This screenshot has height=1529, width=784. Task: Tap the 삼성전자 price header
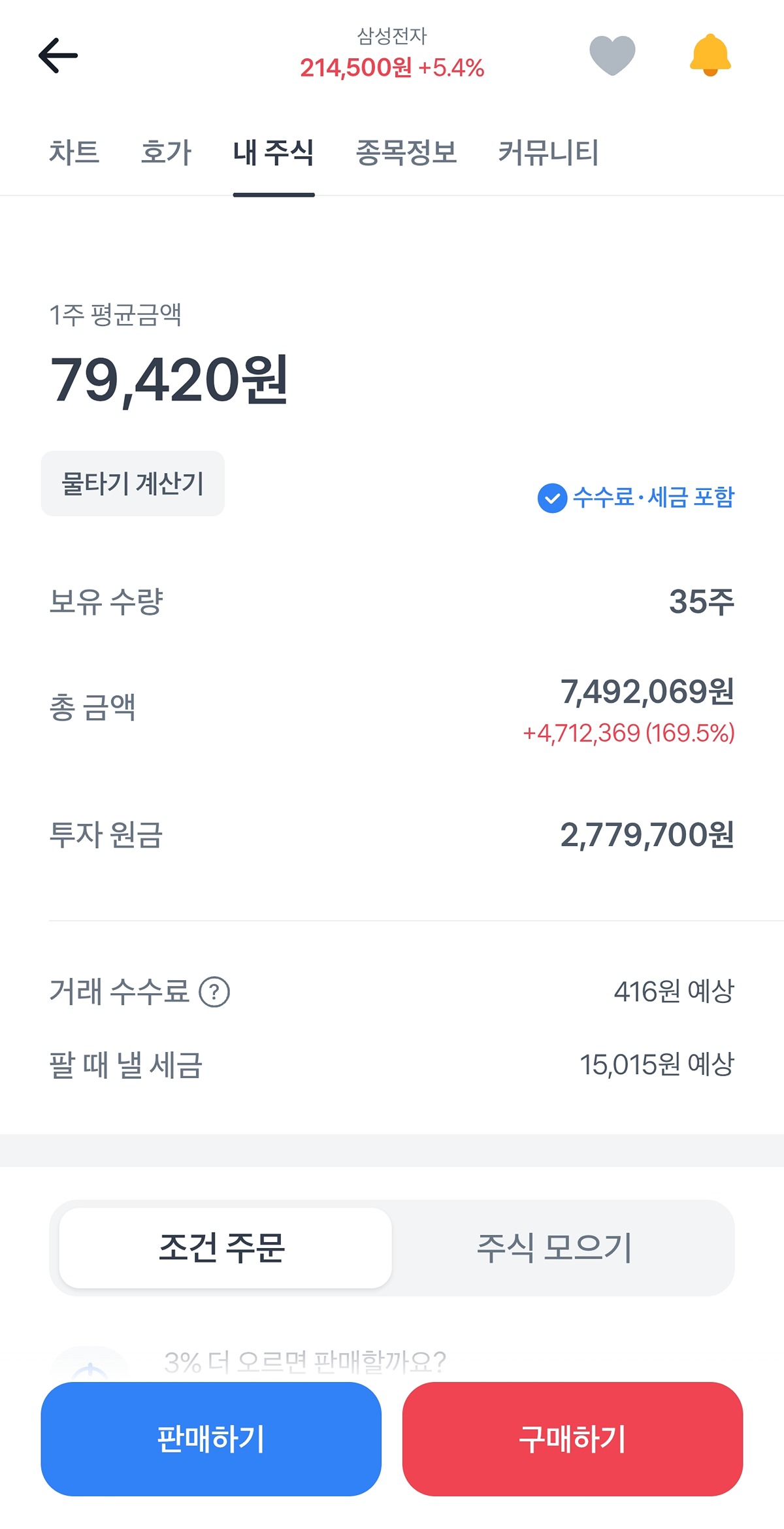[x=392, y=55]
